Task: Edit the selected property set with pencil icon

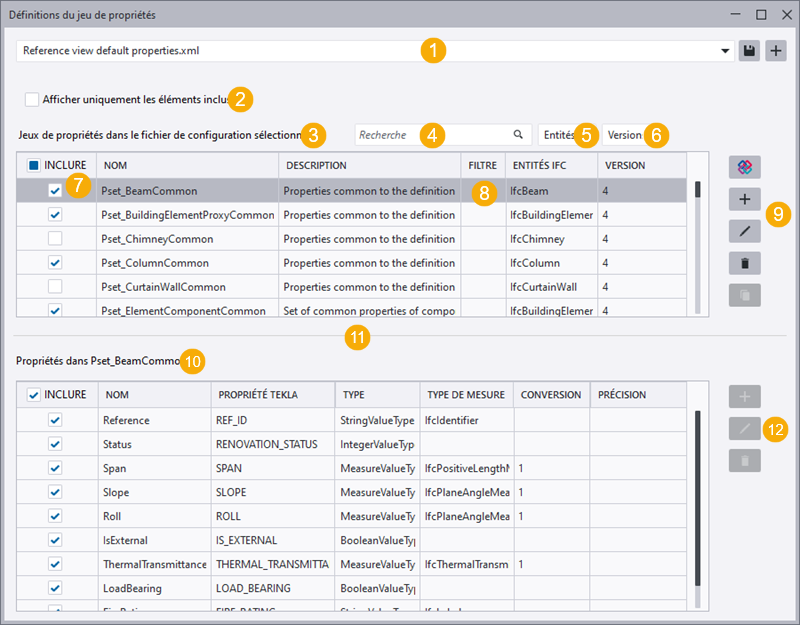Action: (744, 231)
